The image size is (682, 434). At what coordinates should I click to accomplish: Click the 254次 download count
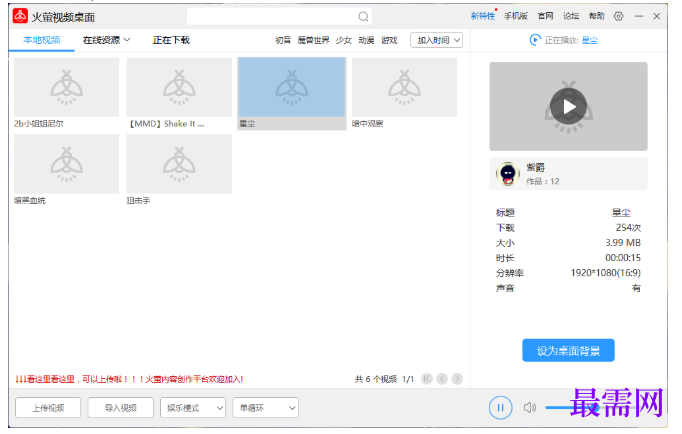point(628,227)
